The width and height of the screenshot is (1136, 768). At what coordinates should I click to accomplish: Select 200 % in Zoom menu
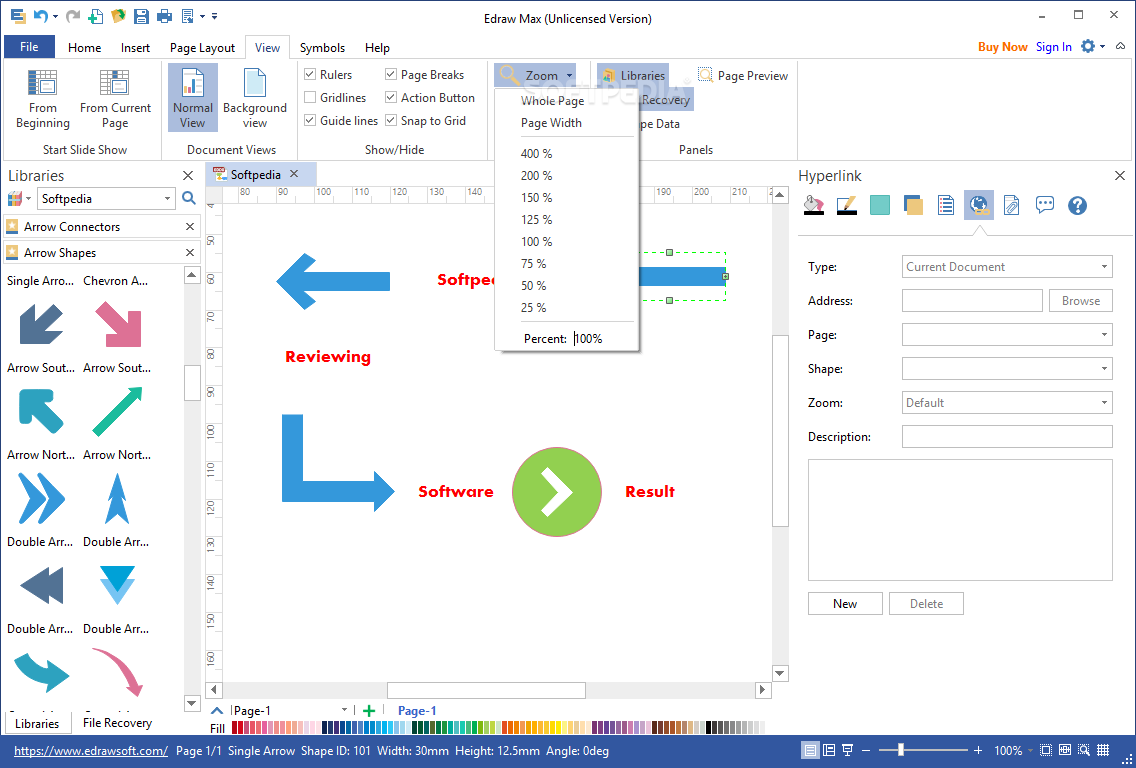tap(536, 175)
